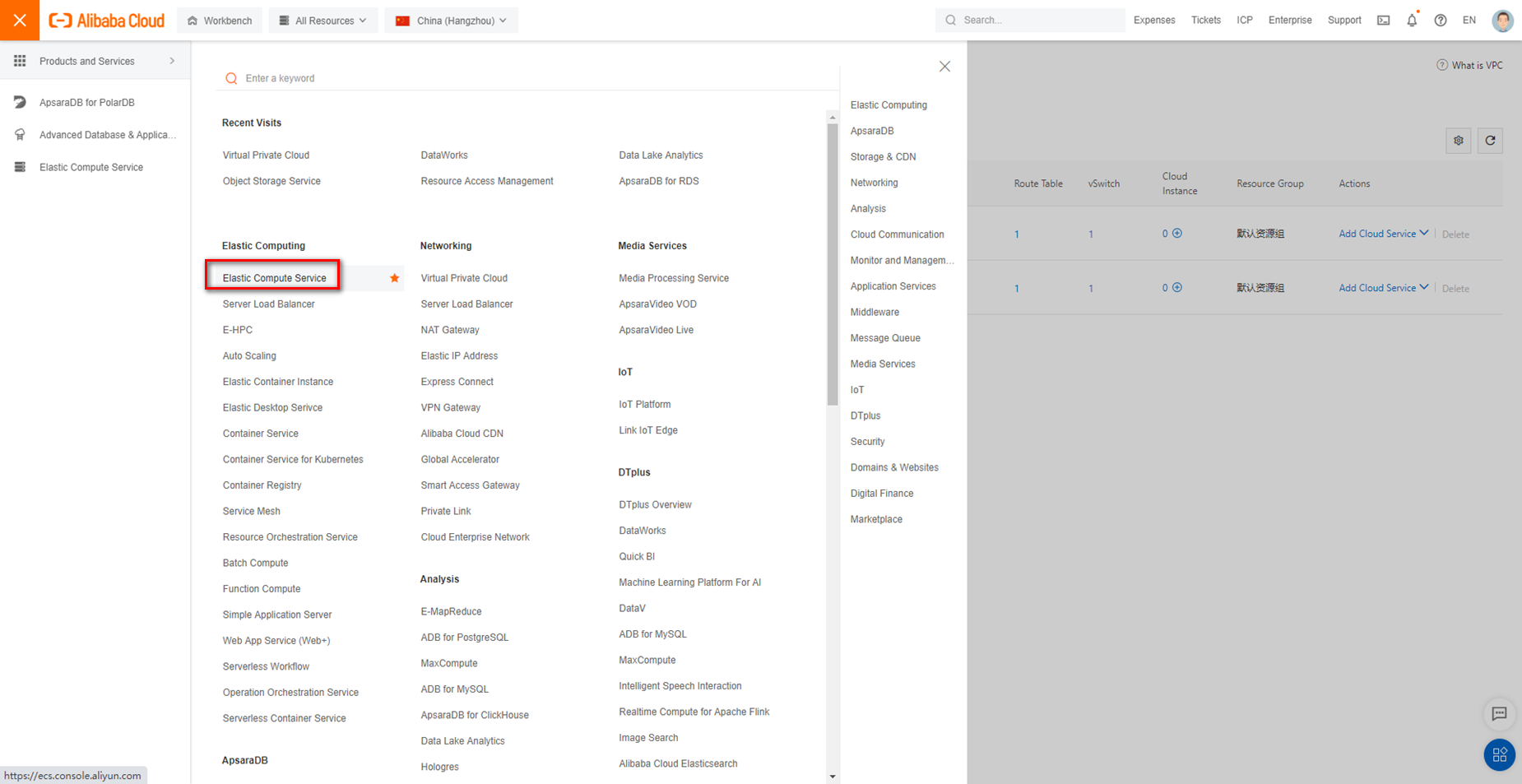Click the plus icon in second Cloud Instance row

(x=1177, y=288)
